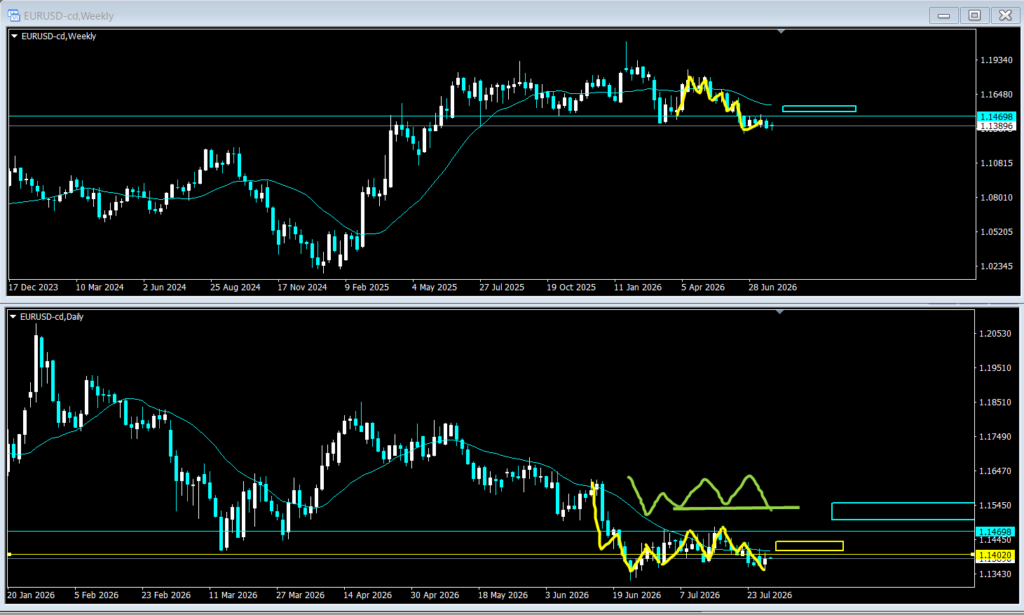
Task: Click the 28 Jun 2026 date label
Action: [x=773, y=287]
